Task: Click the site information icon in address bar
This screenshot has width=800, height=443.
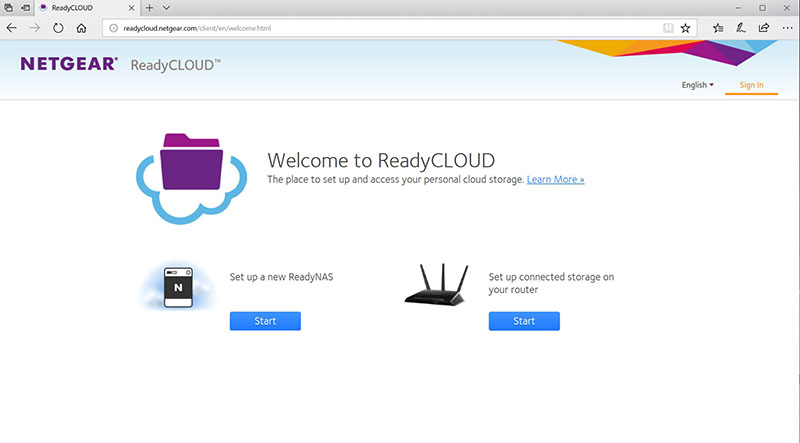Action: click(x=114, y=28)
